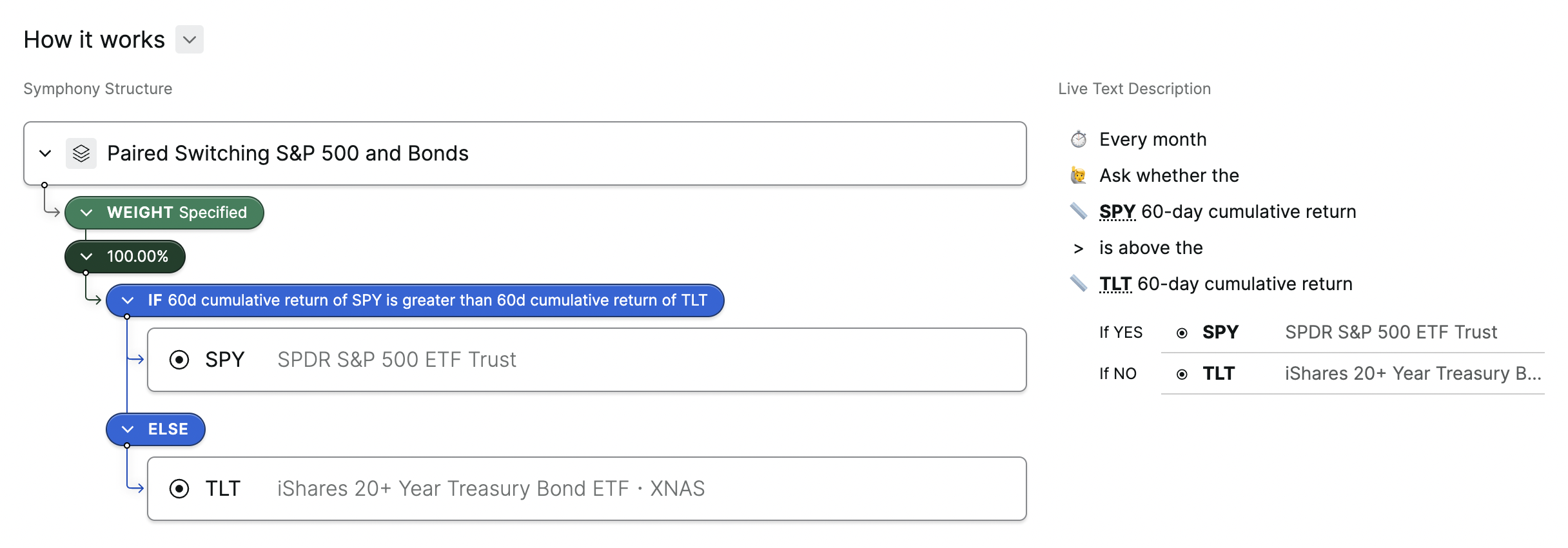Viewport: 1568px width, 548px height.
Task: Click the greater-than symbol beside is above the
Action: (x=1079, y=248)
